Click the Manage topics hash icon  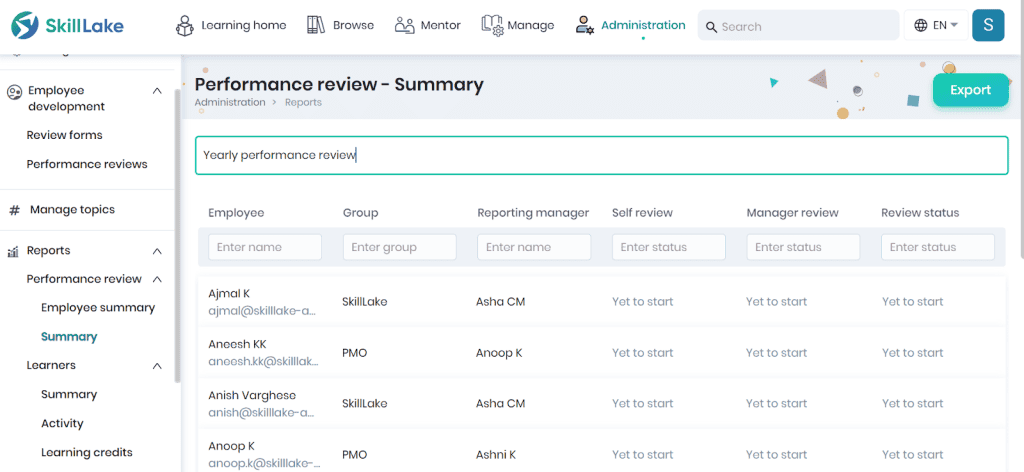[14, 210]
